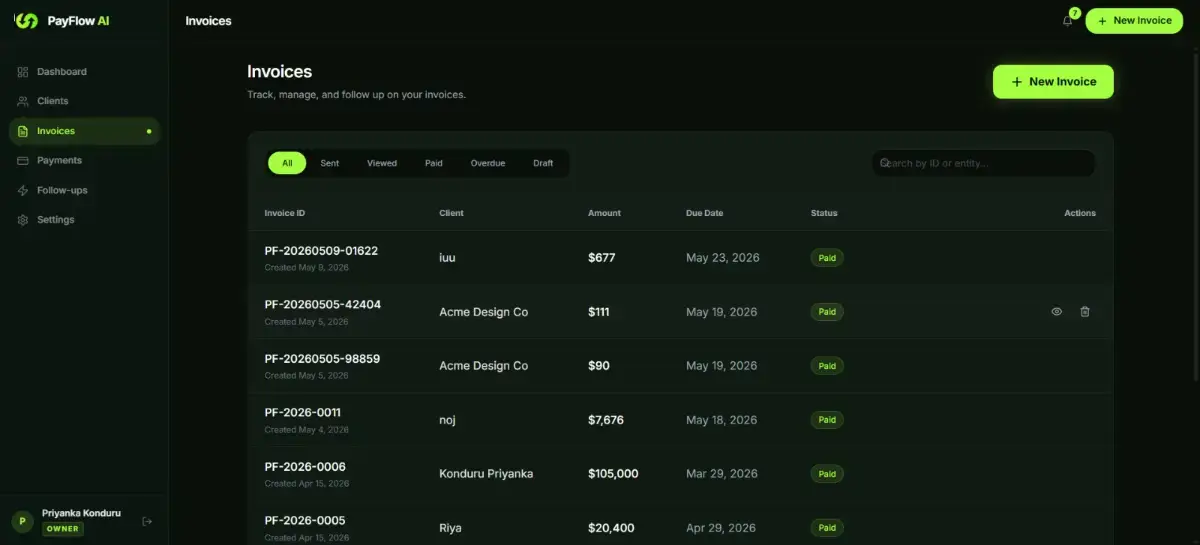The image size is (1200, 545).
Task: Select the Viewed filter tab
Action: pyautogui.click(x=382, y=163)
